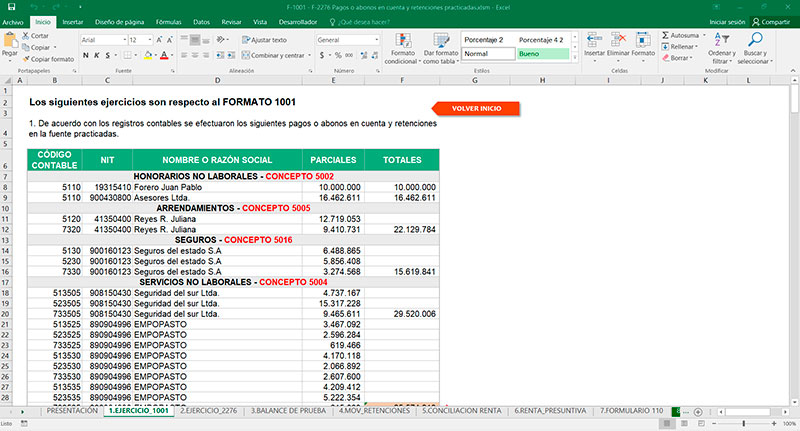
Task: Toggle middle vertical alignment
Action: (x=195, y=40)
